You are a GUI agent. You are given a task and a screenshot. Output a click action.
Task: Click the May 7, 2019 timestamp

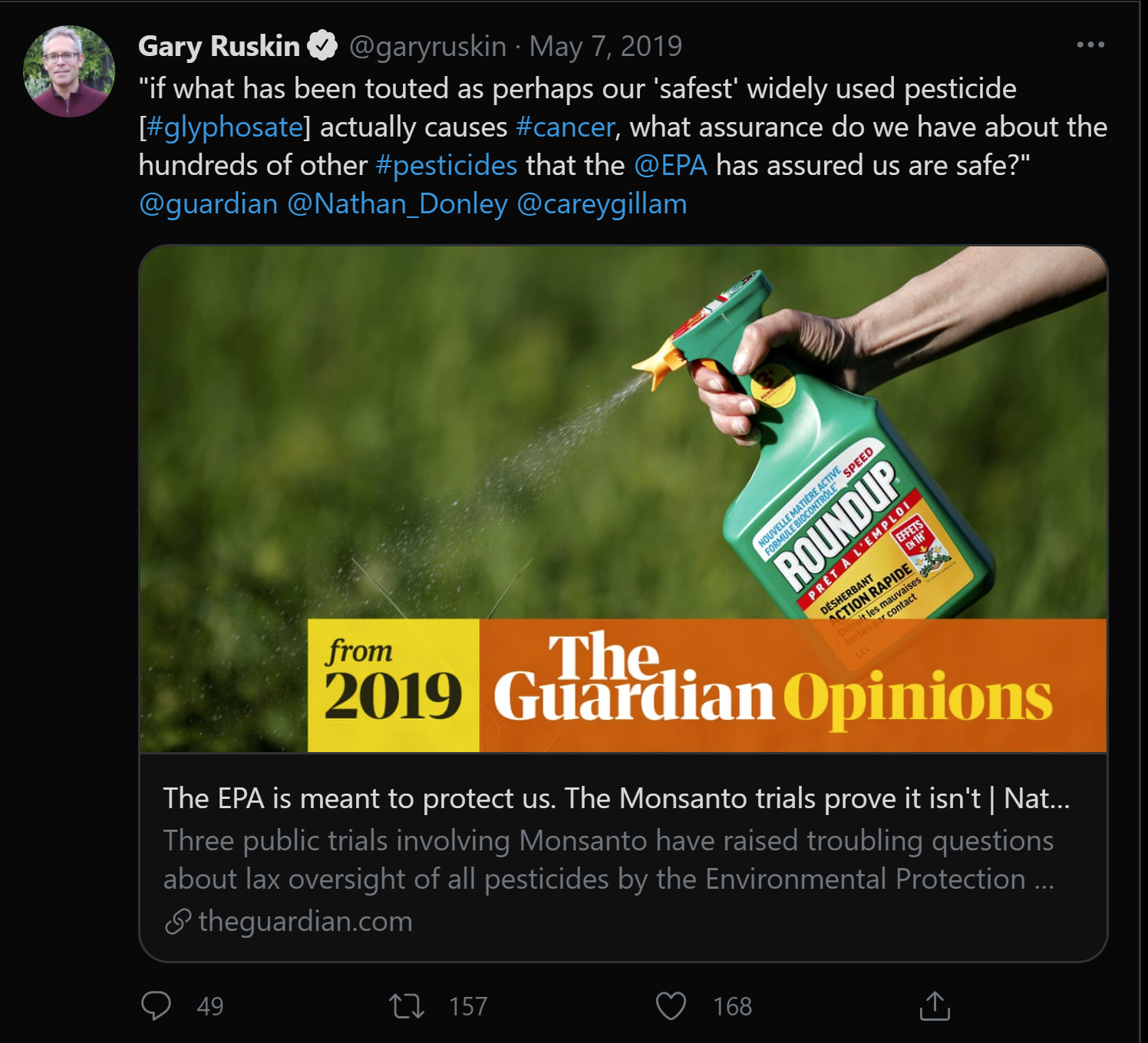(x=605, y=46)
